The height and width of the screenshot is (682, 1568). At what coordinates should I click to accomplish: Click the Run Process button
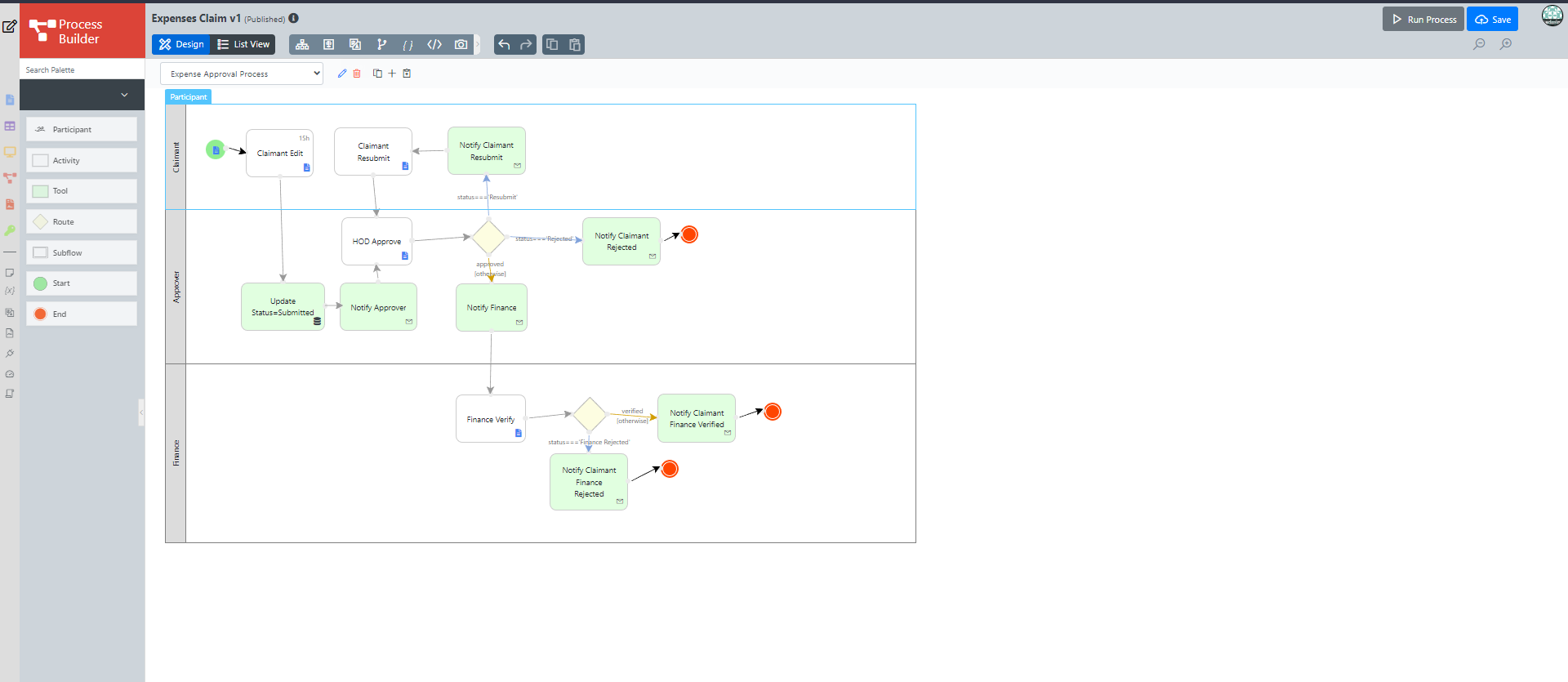[1423, 20]
